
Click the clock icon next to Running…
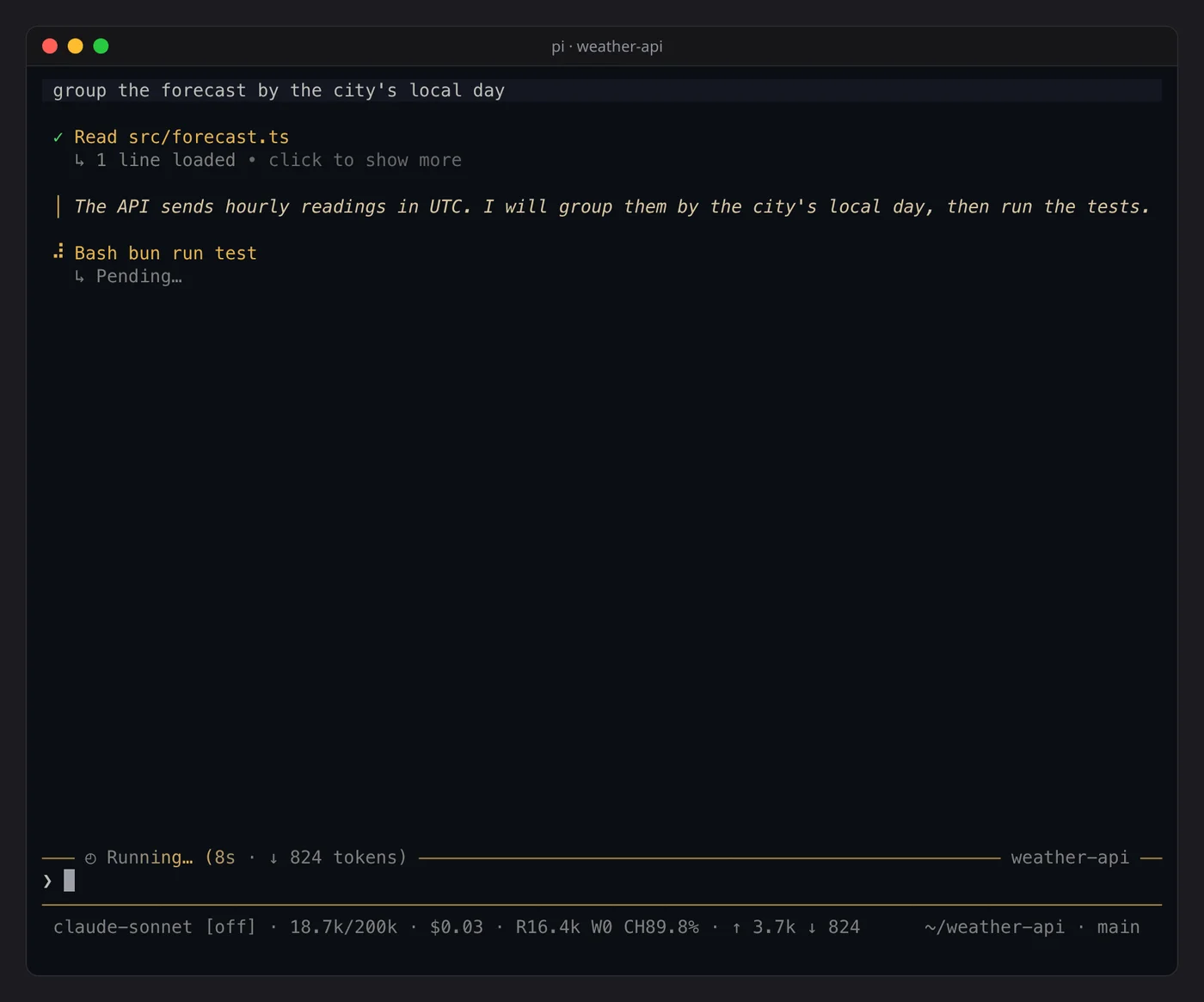point(90,858)
